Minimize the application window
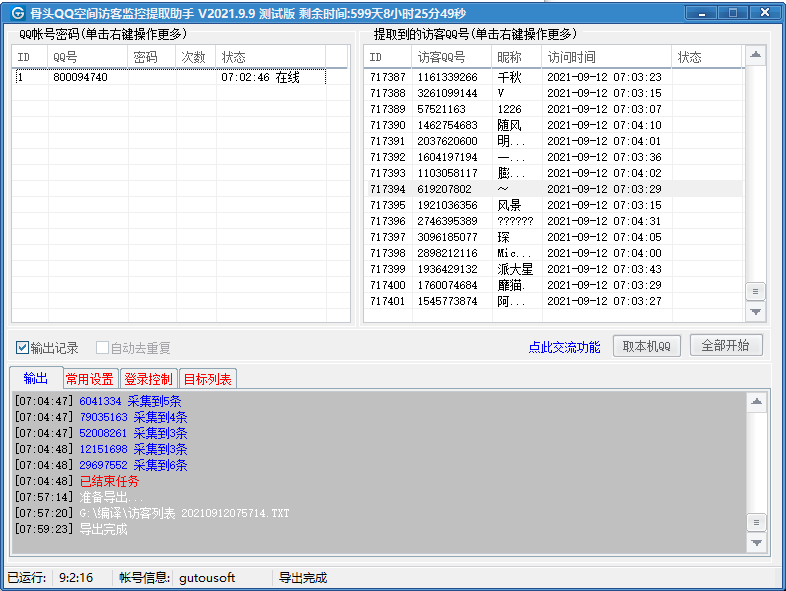This screenshot has width=786, height=591. pos(701,13)
